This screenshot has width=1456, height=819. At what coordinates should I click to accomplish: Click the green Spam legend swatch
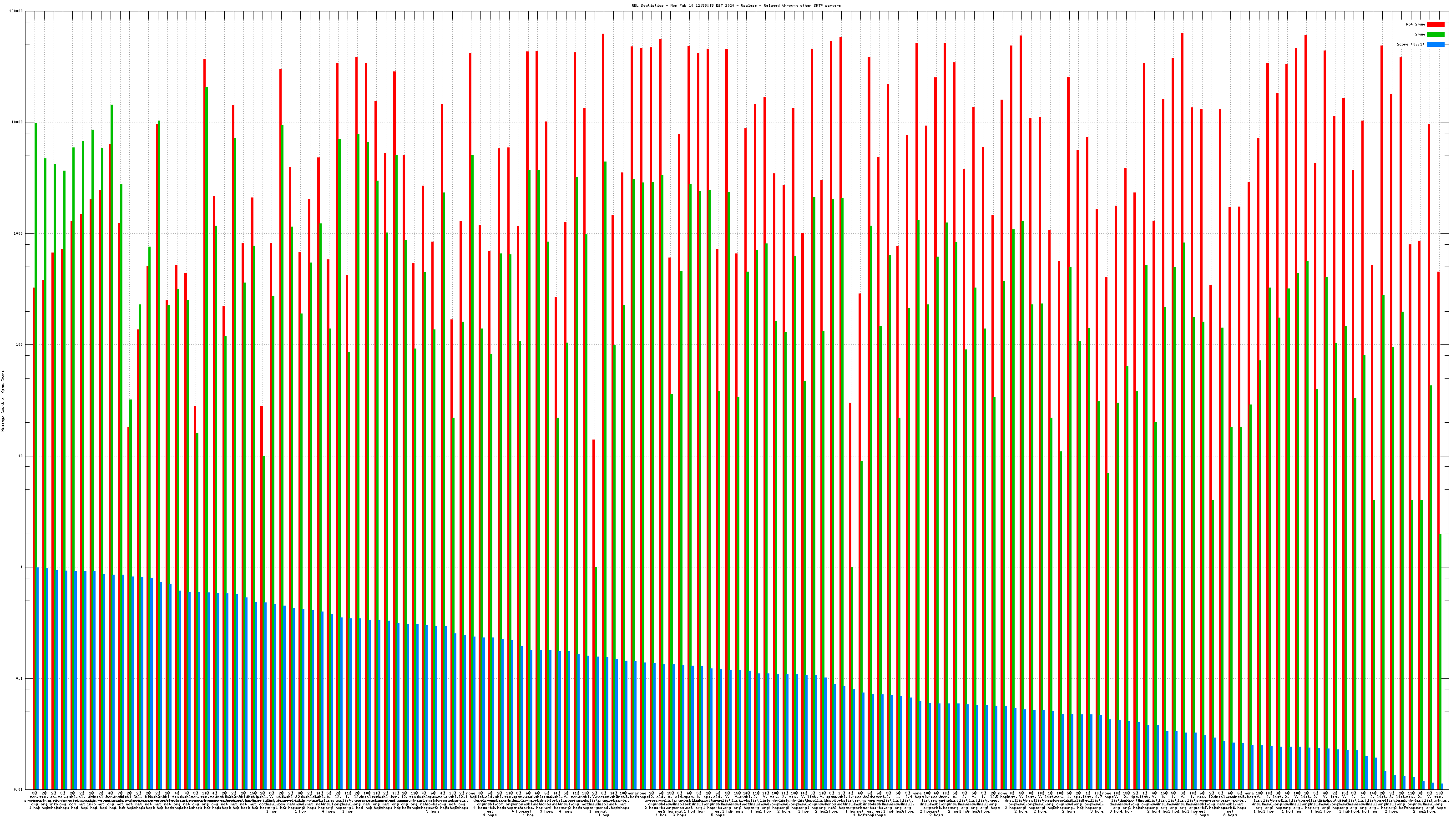(1435, 35)
